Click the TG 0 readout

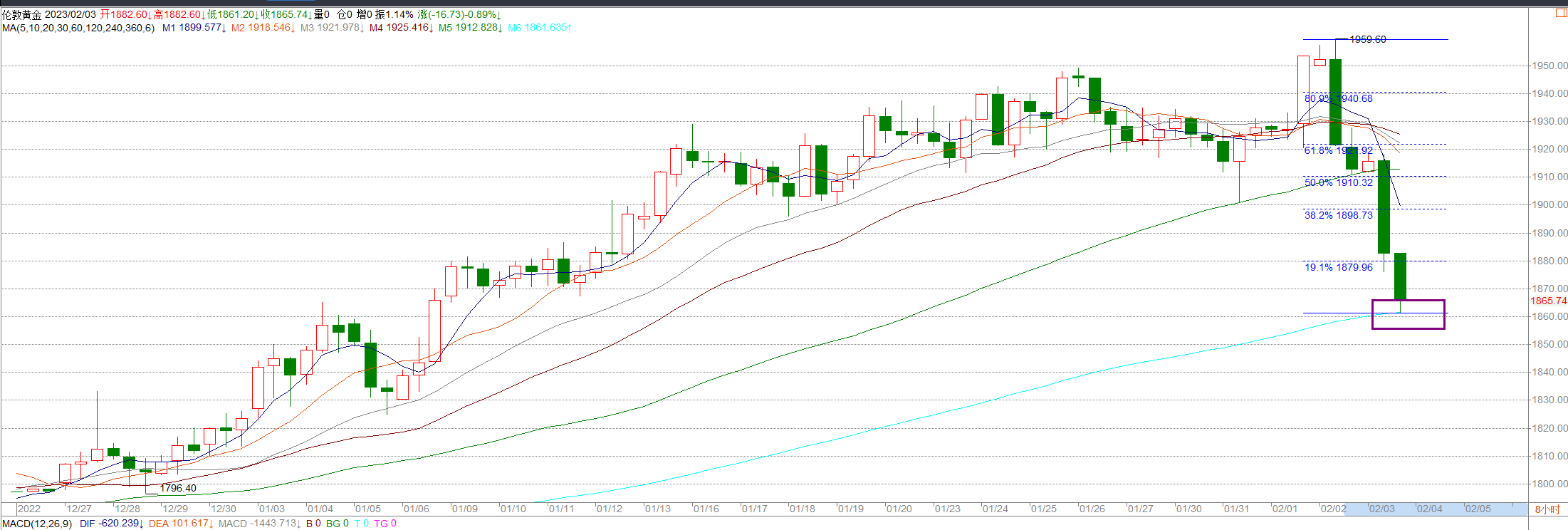pos(385,524)
